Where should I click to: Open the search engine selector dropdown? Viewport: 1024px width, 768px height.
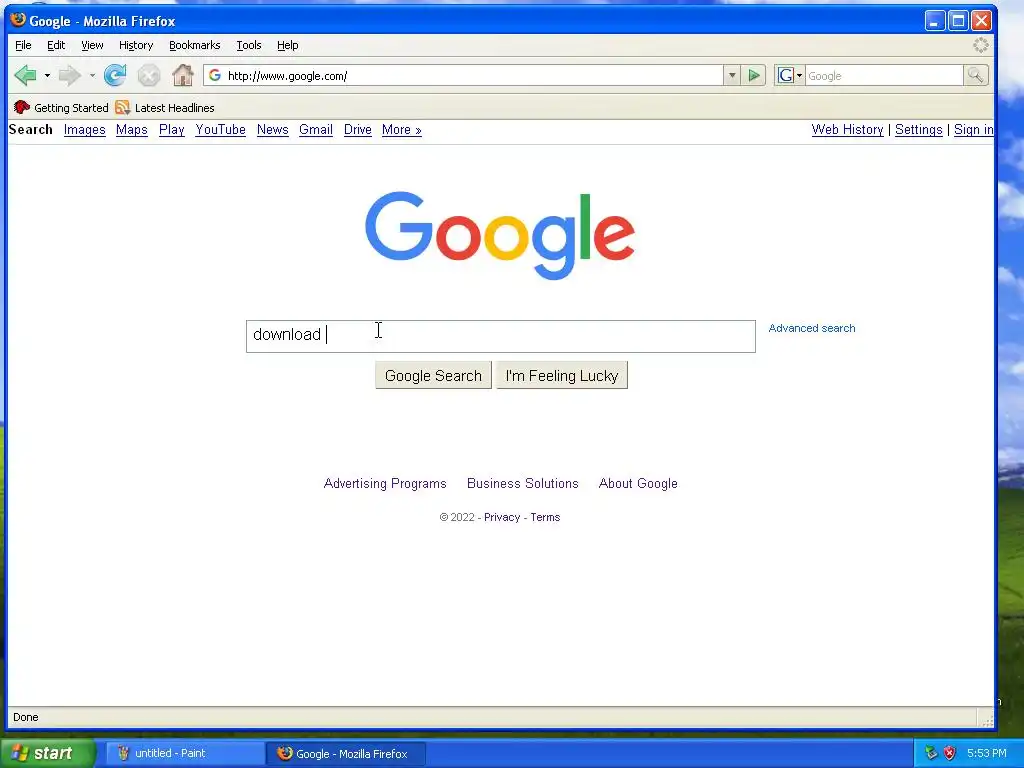click(789, 76)
